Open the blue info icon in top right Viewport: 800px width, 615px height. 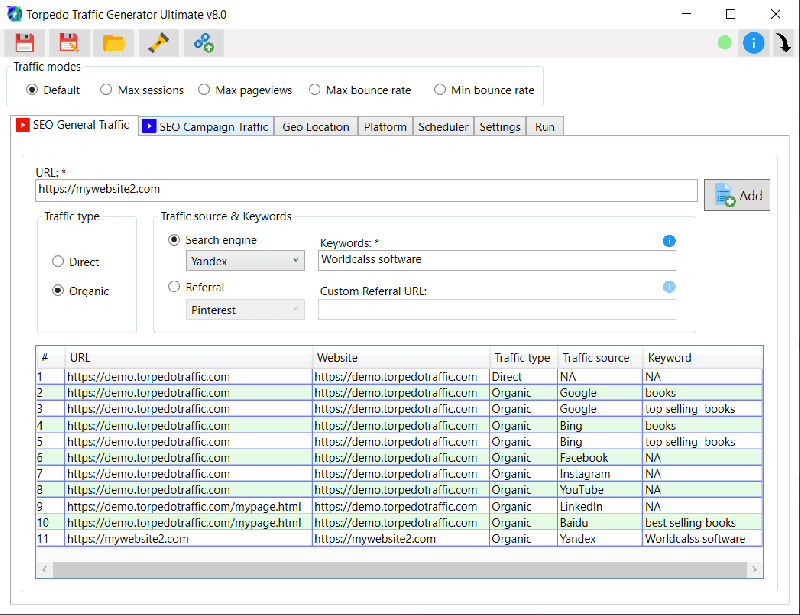(753, 43)
